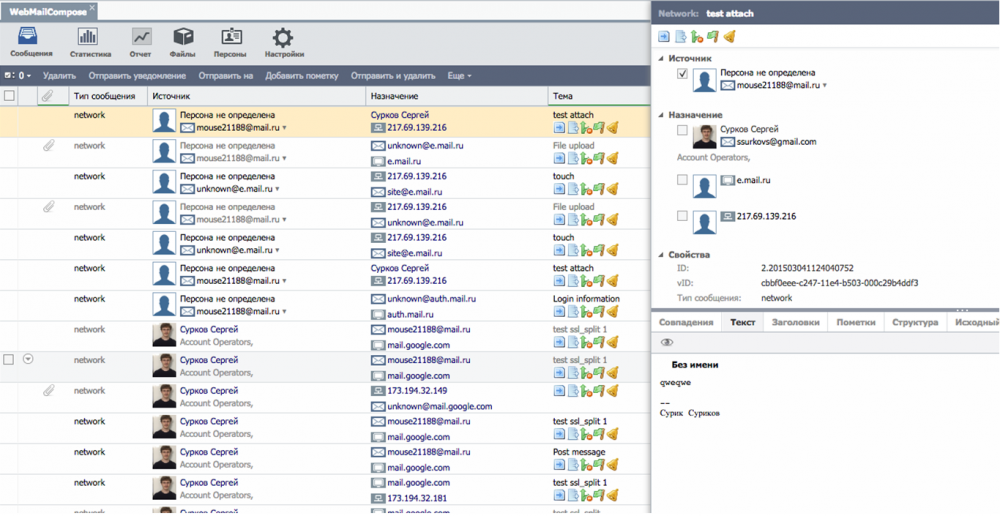Open the Еще more actions dropdown
This screenshot has height=516, width=1000.
pyautogui.click(x=460, y=75)
